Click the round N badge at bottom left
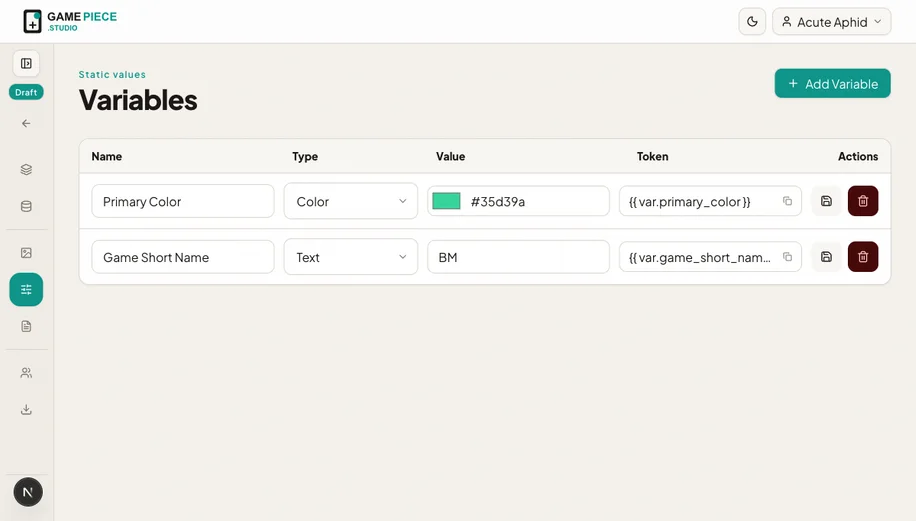The width and height of the screenshot is (916, 521). click(28, 492)
